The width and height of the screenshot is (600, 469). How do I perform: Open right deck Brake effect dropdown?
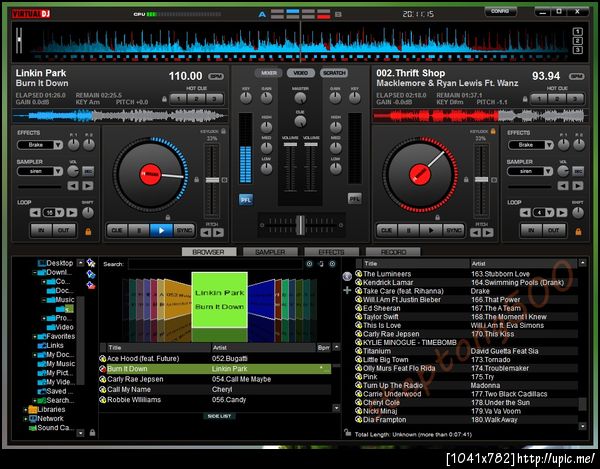[x=549, y=145]
